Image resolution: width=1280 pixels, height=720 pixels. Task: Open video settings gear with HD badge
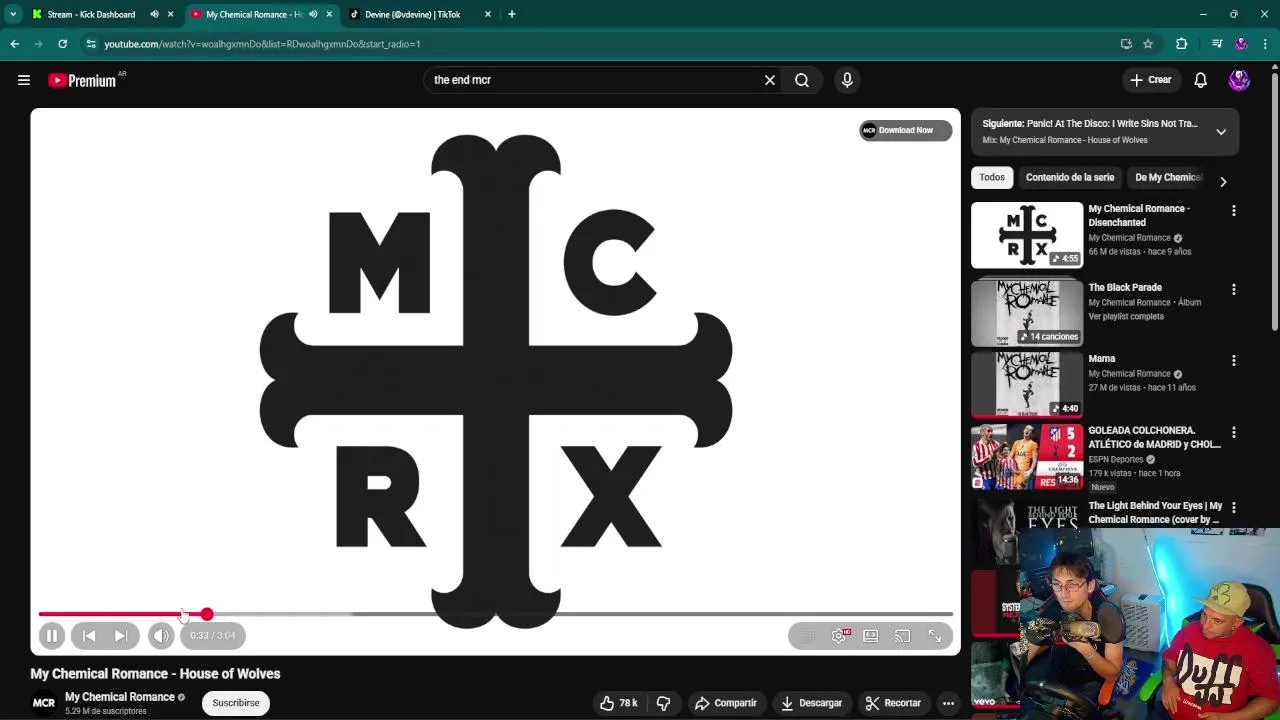click(839, 636)
